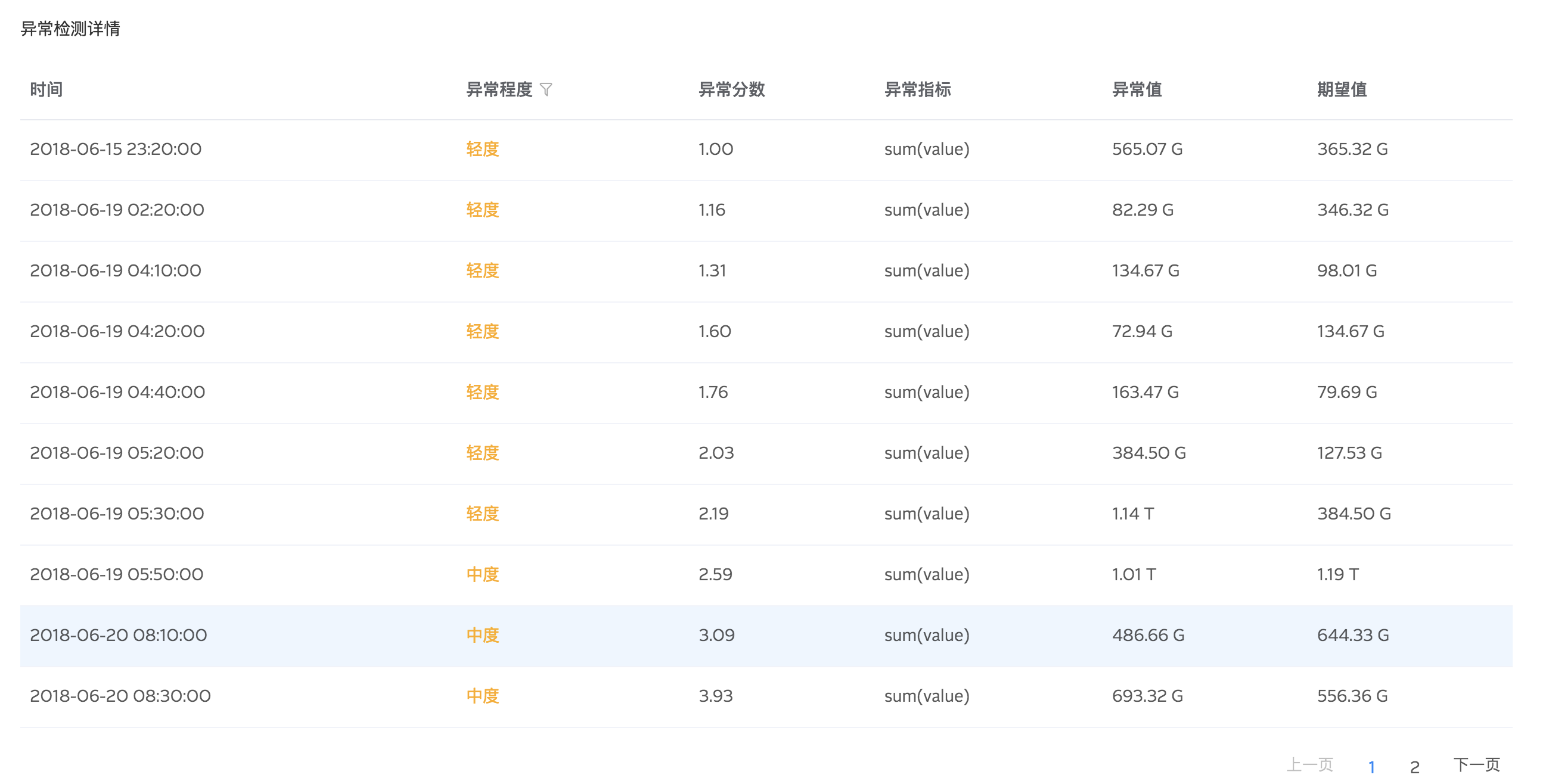This screenshot has height=784, width=1552.
Task: Click anomaly score 1.76
Action: 713,392
